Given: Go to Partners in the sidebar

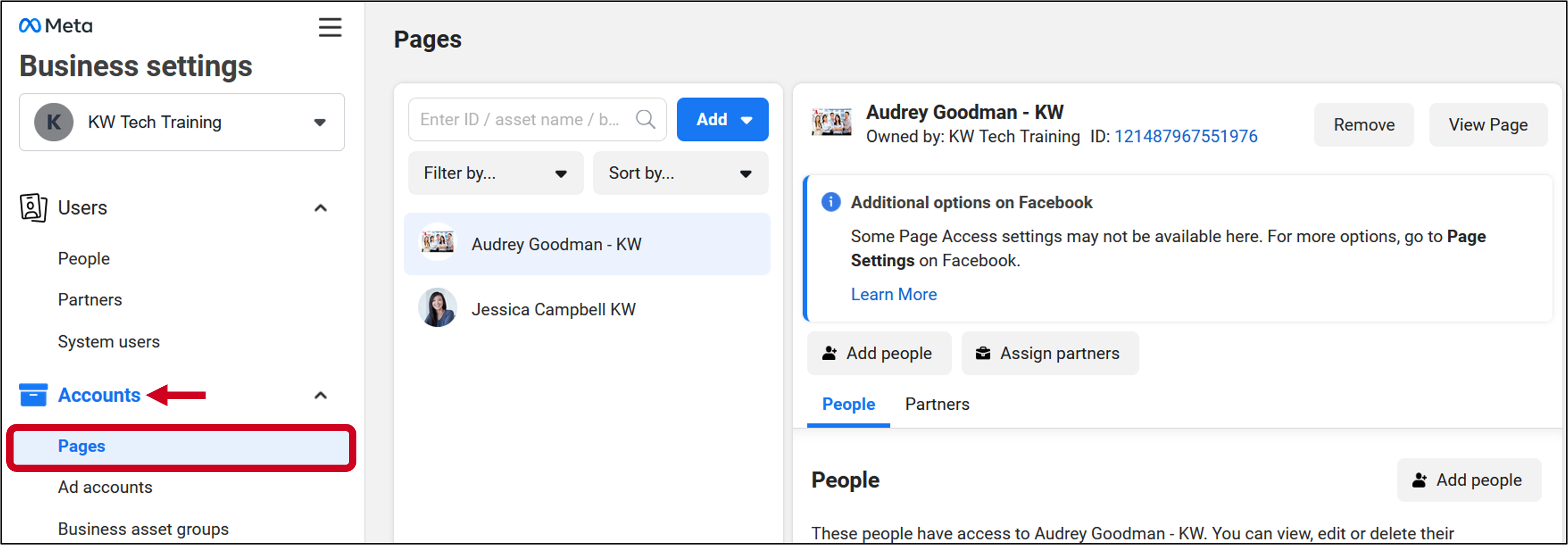Looking at the screenshot, I should [90, 300].
